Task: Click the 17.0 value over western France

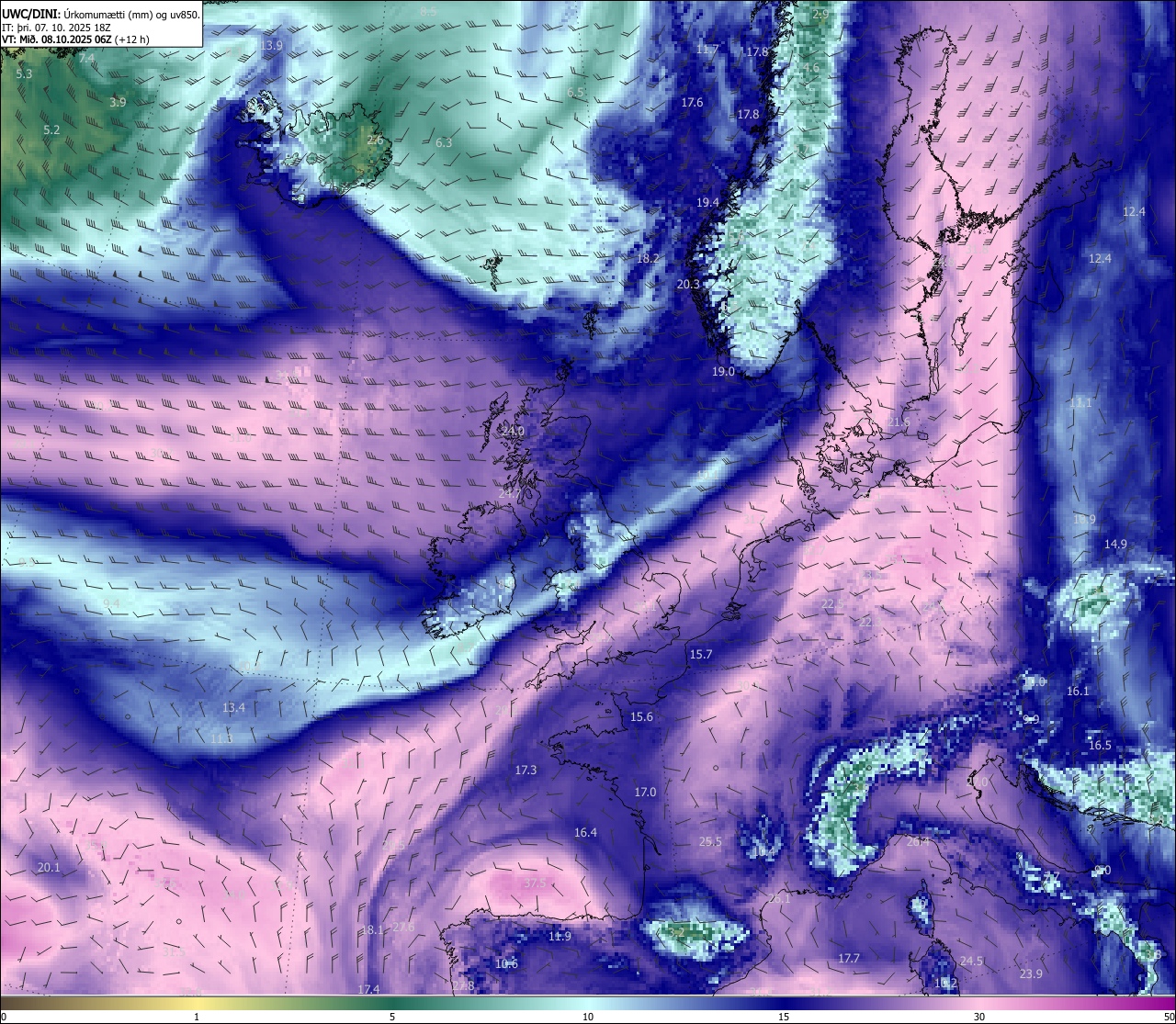Action: click(645, 793)
